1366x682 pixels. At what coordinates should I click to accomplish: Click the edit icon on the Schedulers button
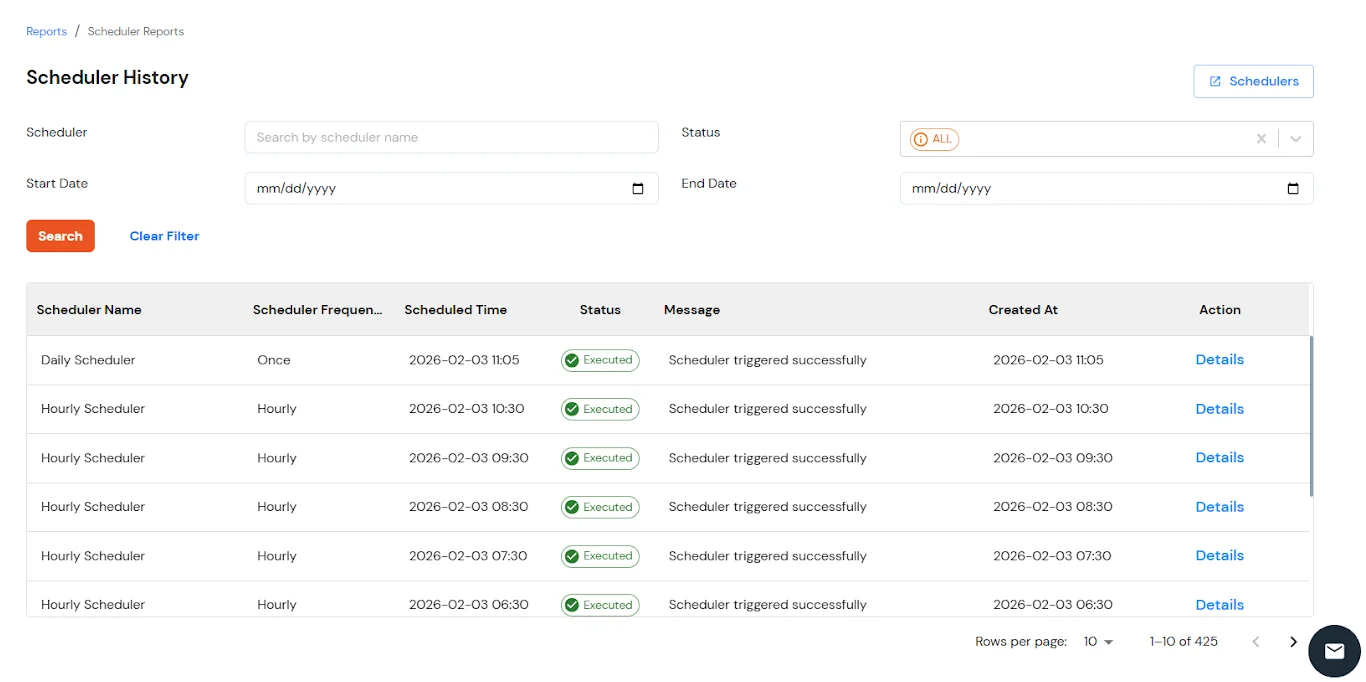(1216, 81)
